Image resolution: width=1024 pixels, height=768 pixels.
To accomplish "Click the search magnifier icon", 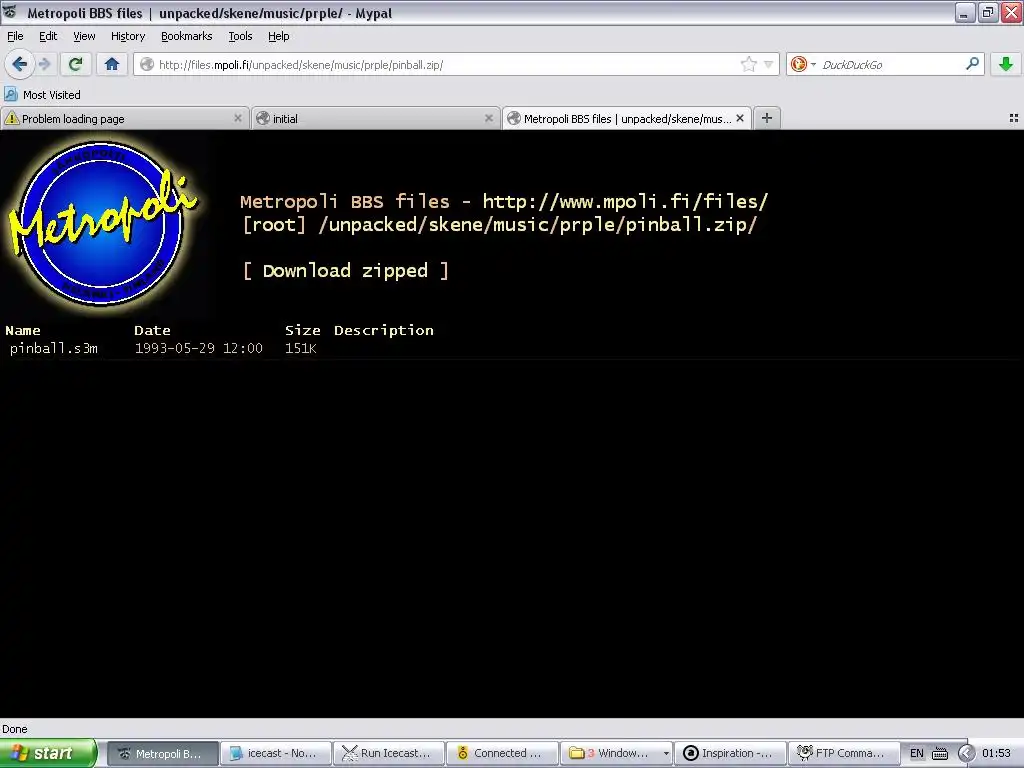I will [972, 64].
